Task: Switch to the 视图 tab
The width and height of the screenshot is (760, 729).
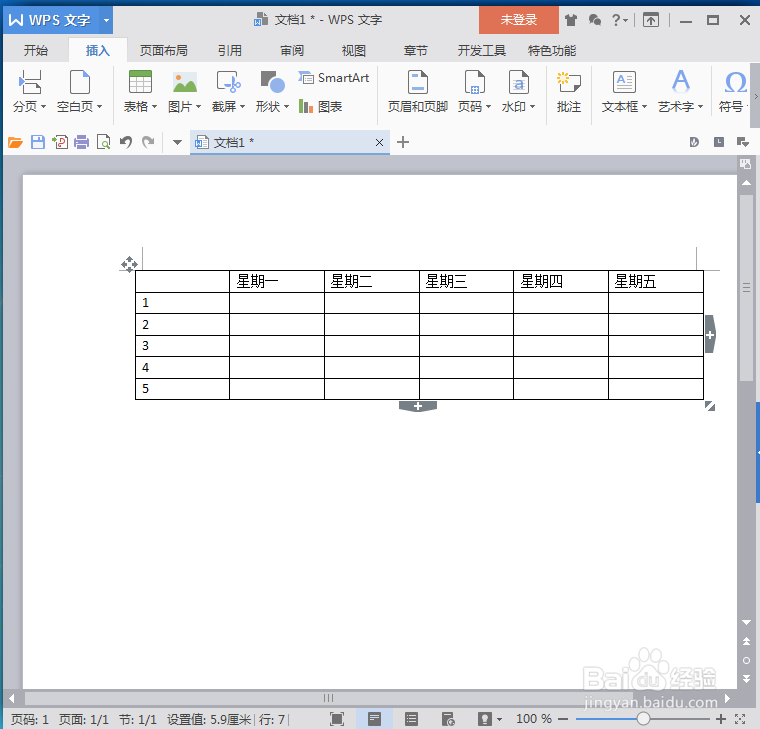Action: [x=353, y=50]
